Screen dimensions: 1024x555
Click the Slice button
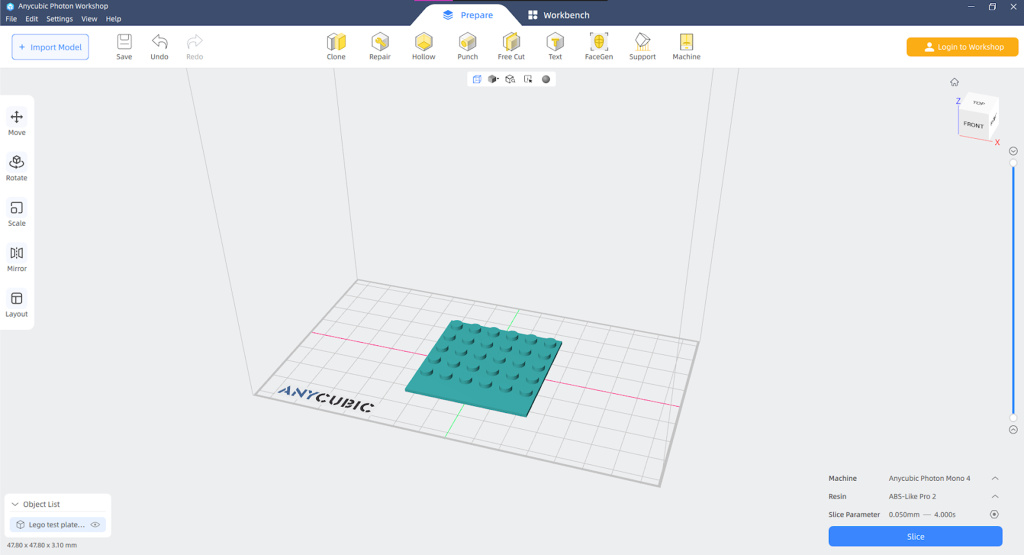pyautogui.click(x=915, y=537)
